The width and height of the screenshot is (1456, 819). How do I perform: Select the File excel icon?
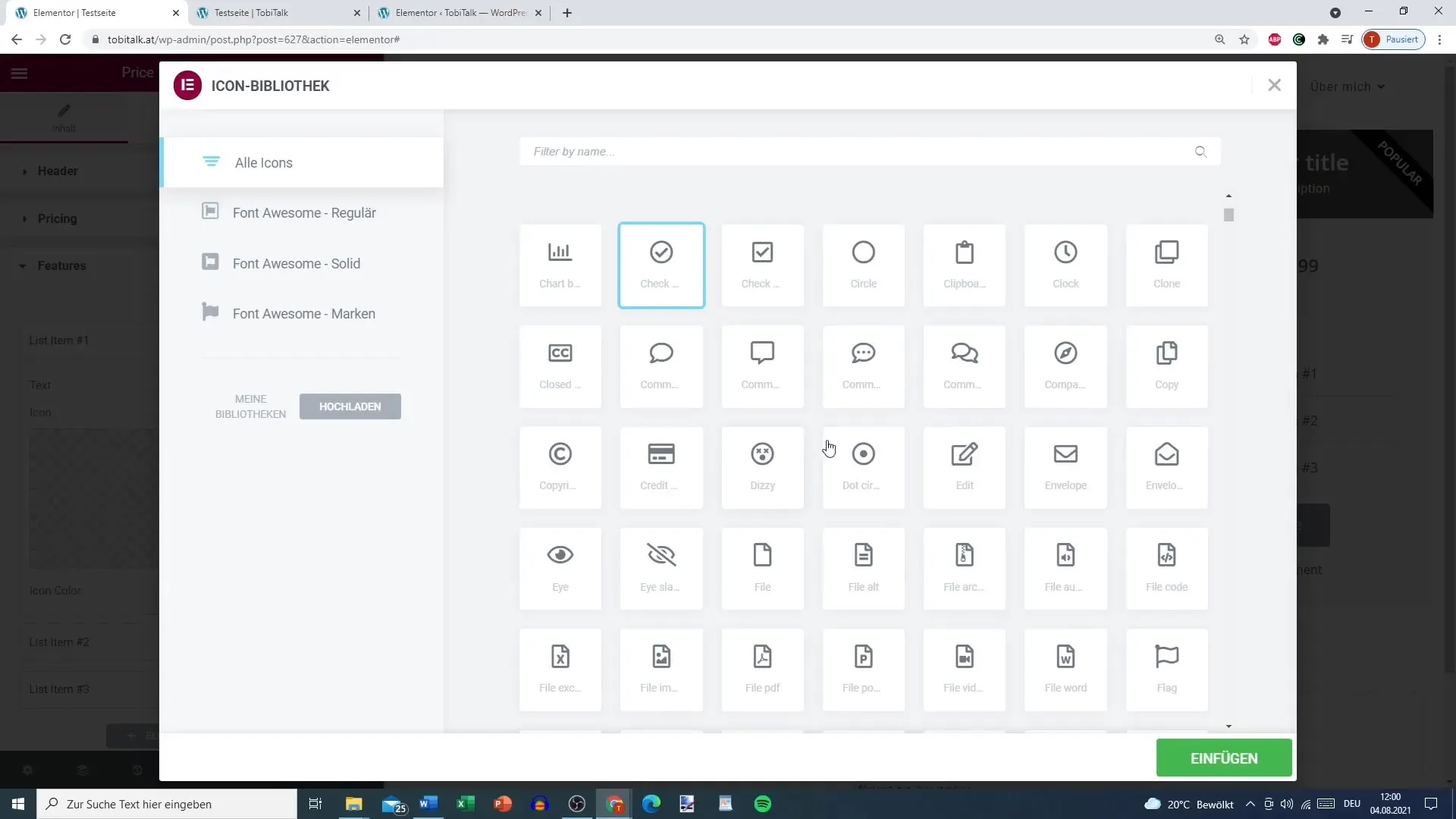tap(560, 670)
